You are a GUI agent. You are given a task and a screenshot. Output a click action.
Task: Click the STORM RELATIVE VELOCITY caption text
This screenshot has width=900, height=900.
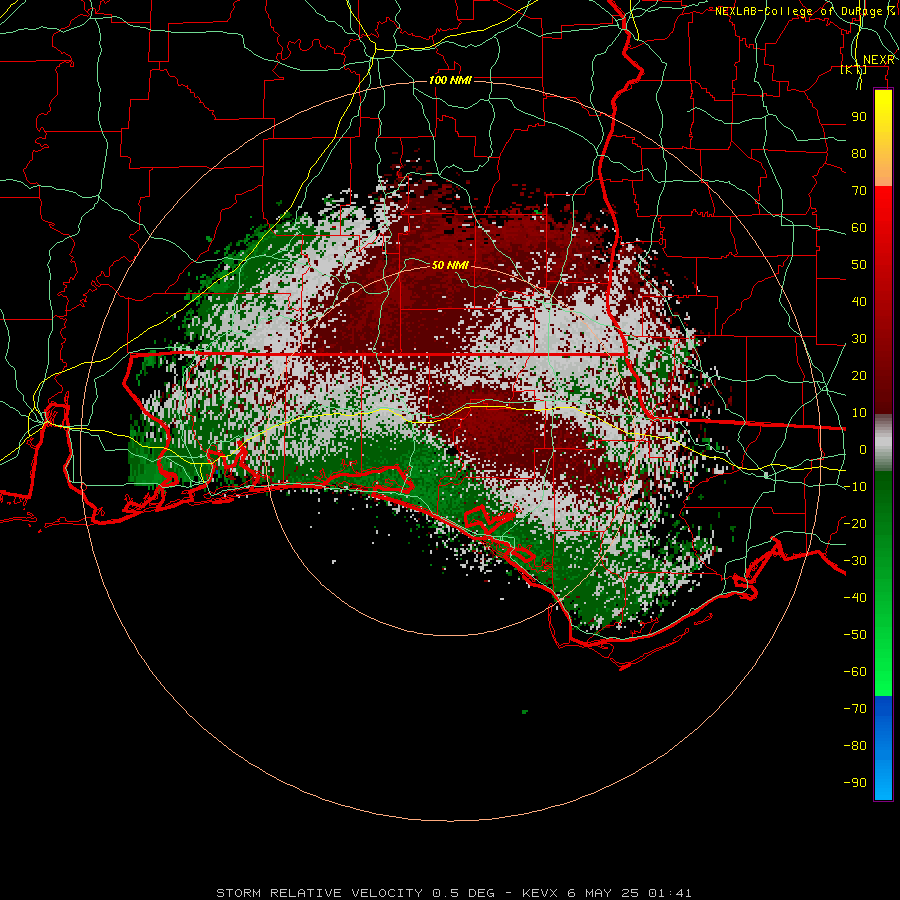[x=320, y=893]
